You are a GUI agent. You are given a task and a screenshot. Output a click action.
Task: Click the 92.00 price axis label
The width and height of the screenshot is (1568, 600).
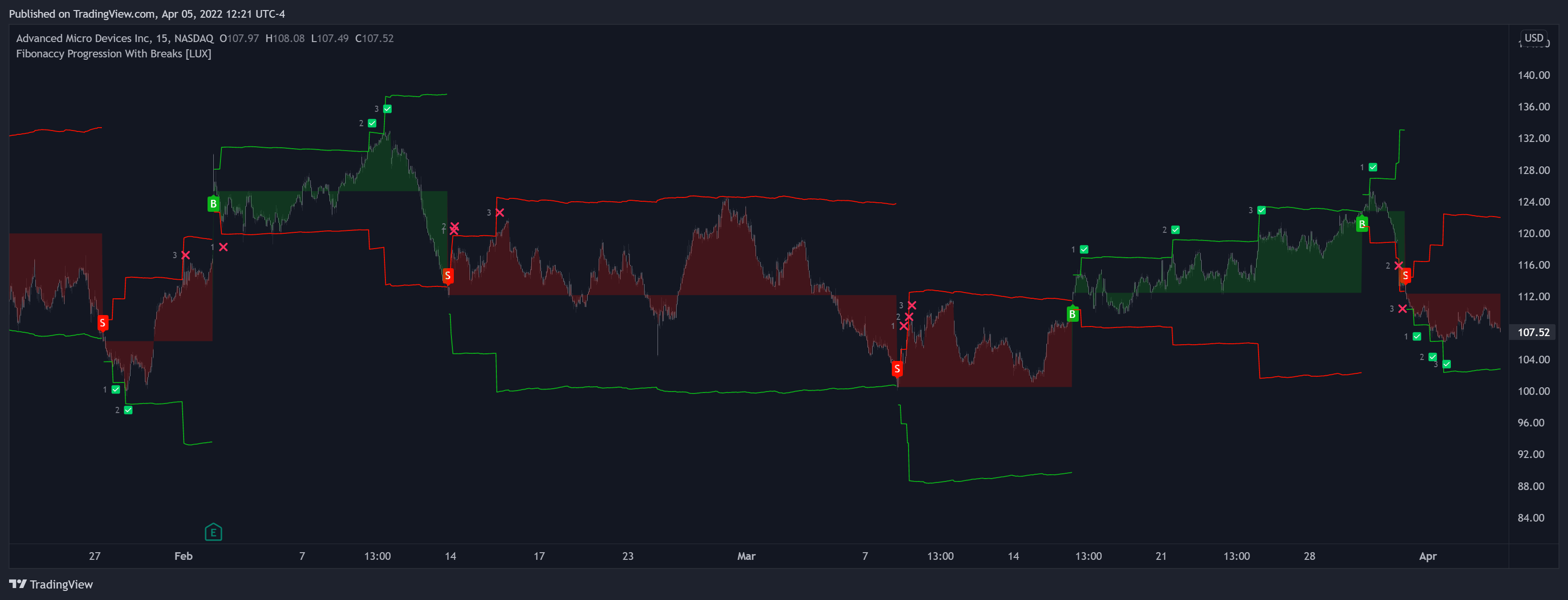[x=1531, y=455]
